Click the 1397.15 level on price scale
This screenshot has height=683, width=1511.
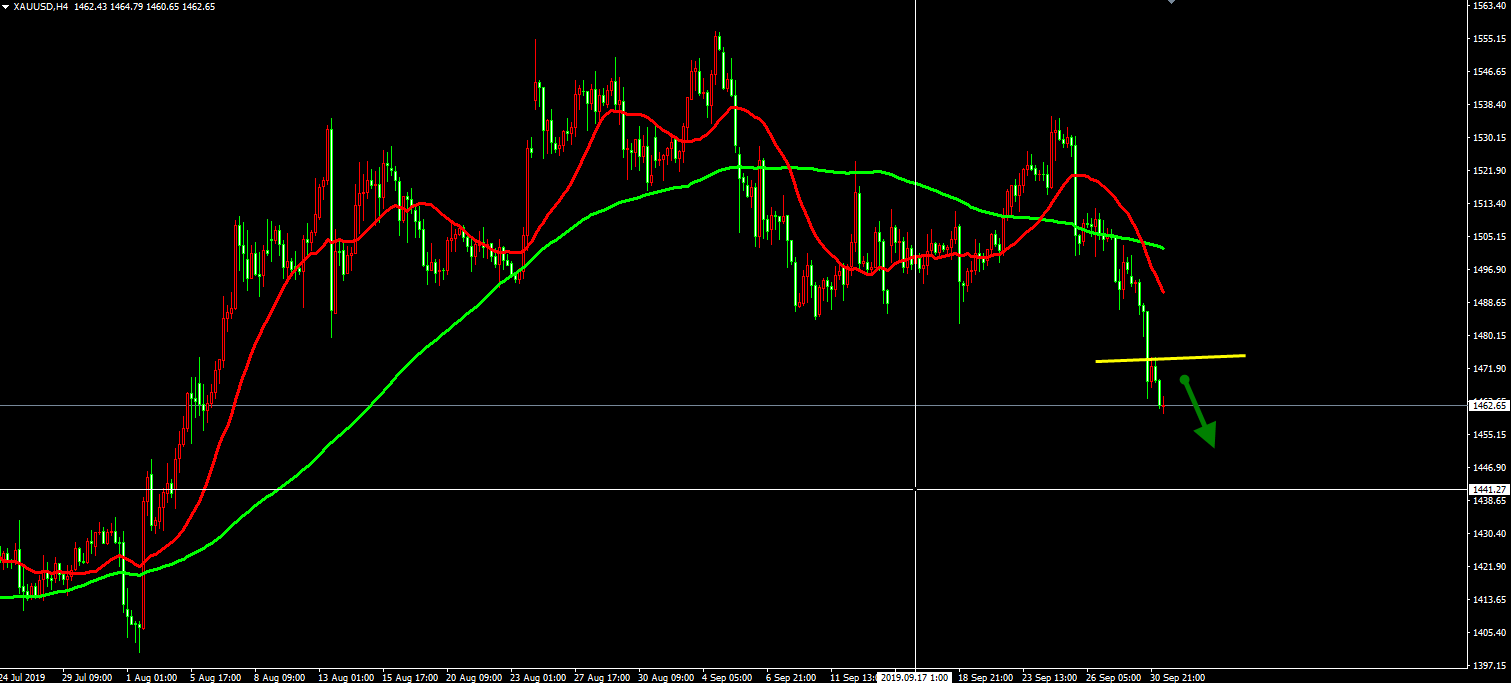(x=1490, y=665)
